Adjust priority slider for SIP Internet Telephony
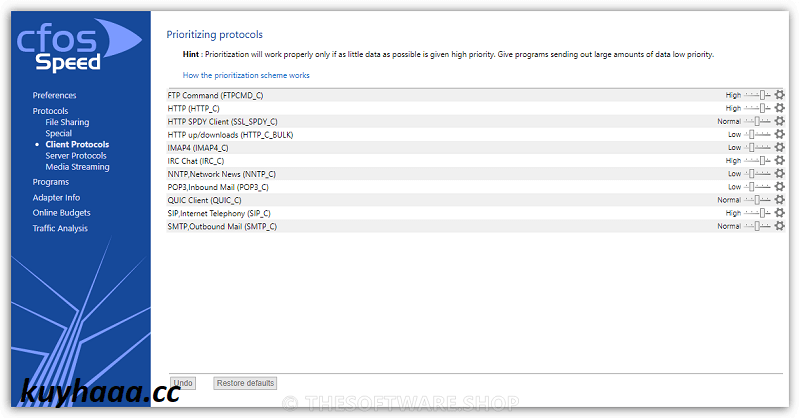The width and height of the screenshot is (800, 418). (x=757, y=213)
